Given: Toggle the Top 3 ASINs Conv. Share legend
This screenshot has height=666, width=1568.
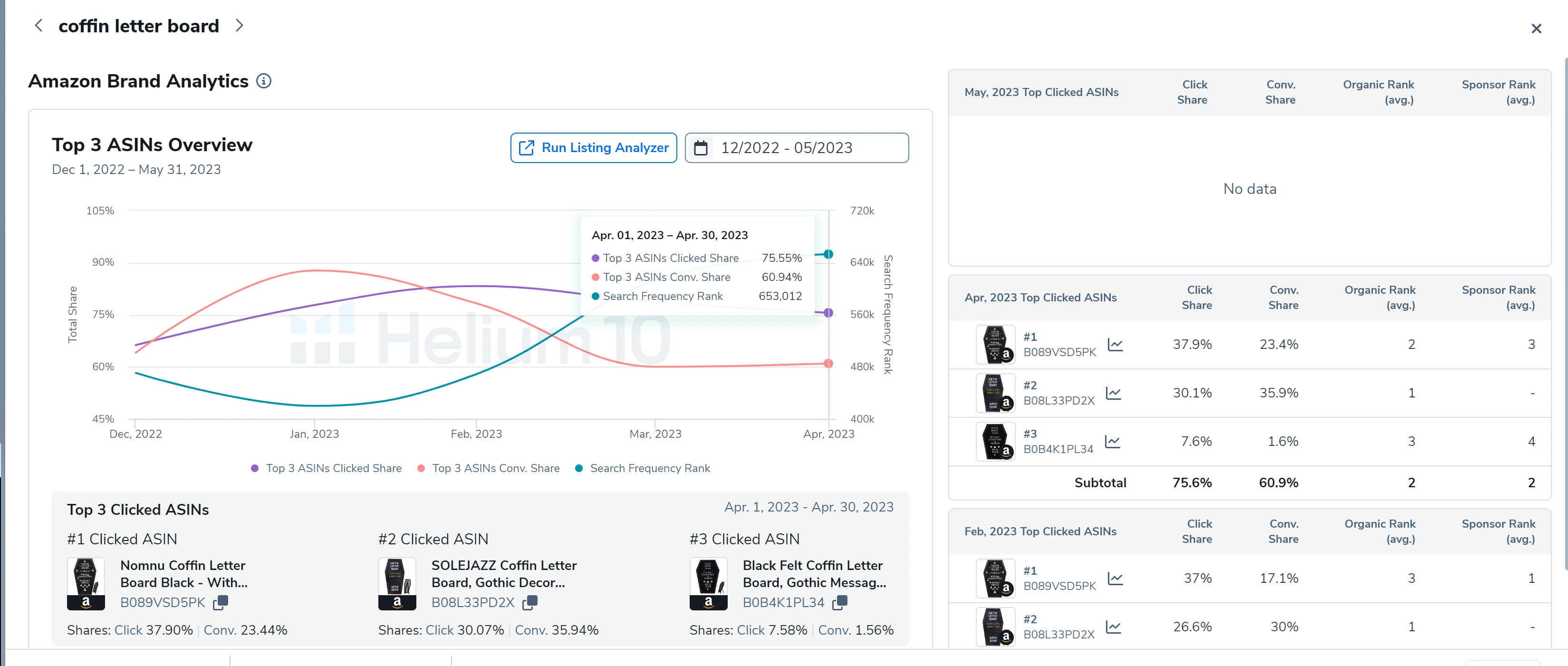Looking at the screenshot, I should [x=495, y=468].
